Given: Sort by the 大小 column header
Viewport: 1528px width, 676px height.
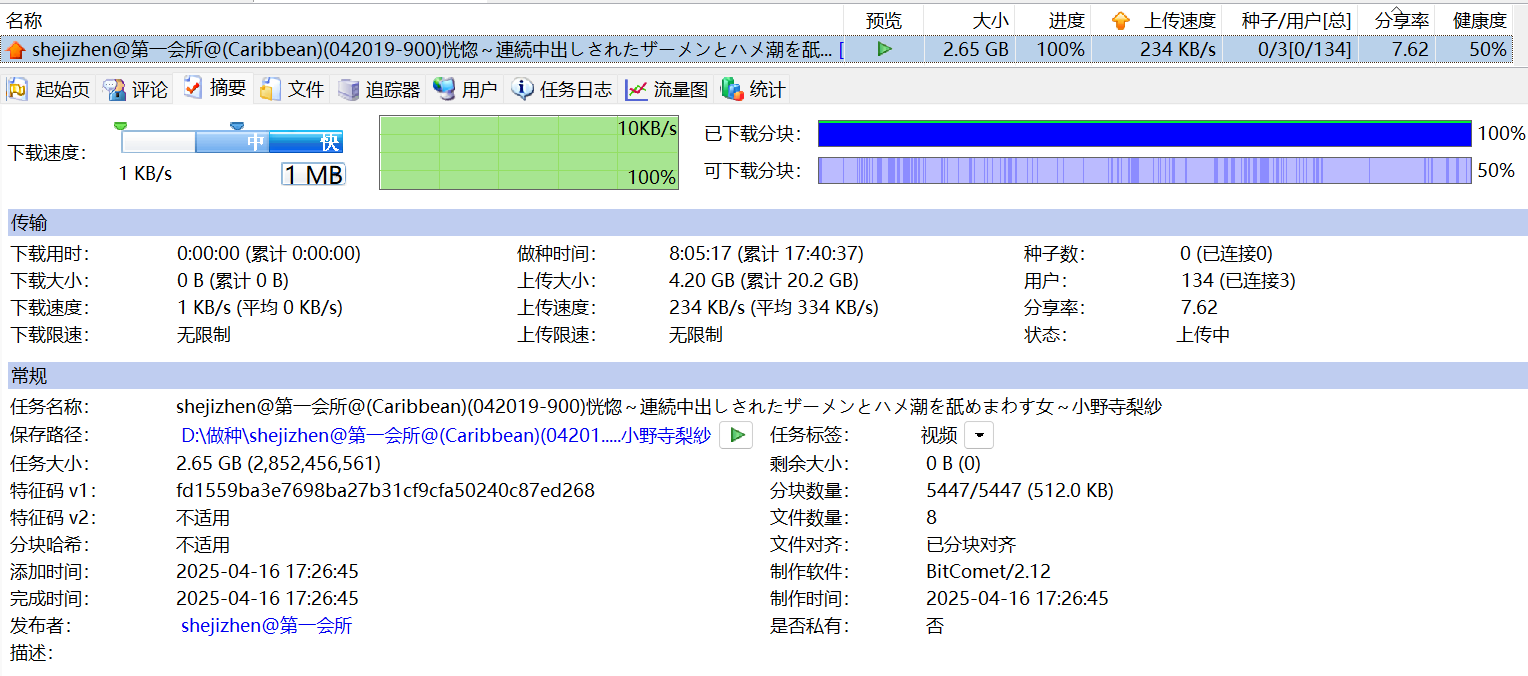Looking at the screenshot, I should 969,20.
